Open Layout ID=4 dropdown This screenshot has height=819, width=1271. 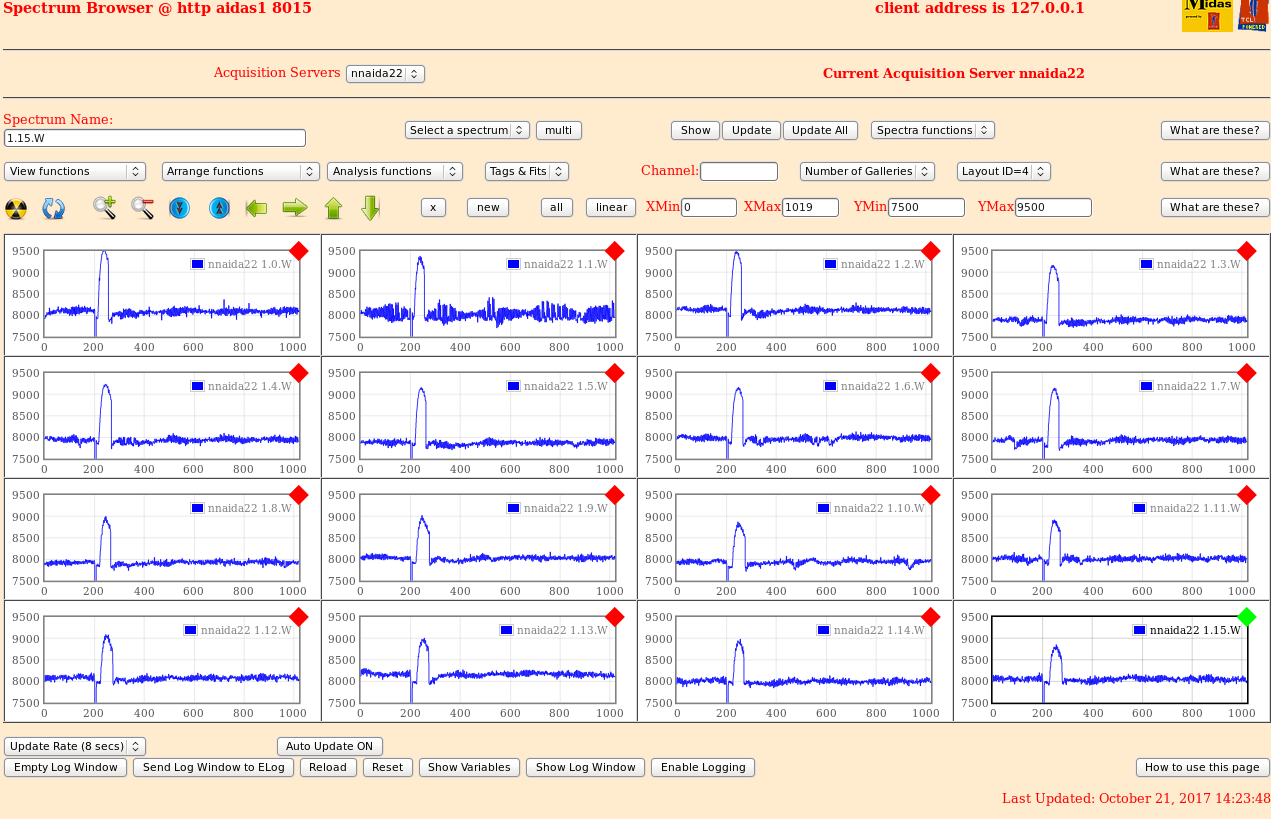coord(1004,171)
